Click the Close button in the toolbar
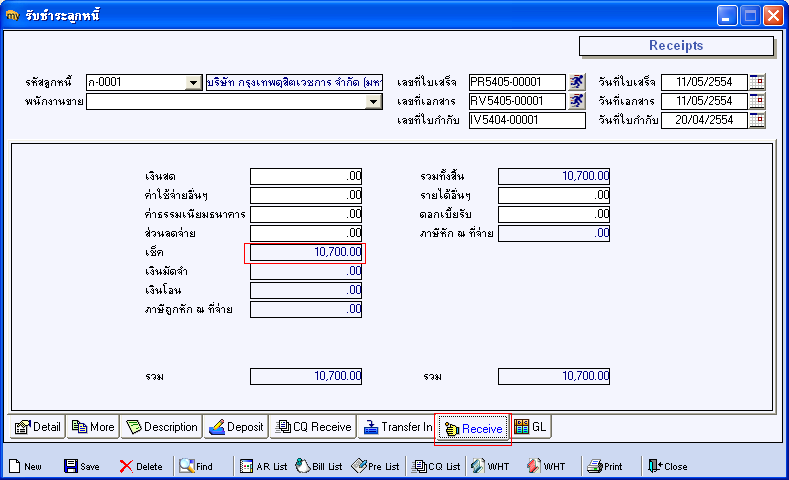This screenshot has width=789, height=480. coord(667,466)
